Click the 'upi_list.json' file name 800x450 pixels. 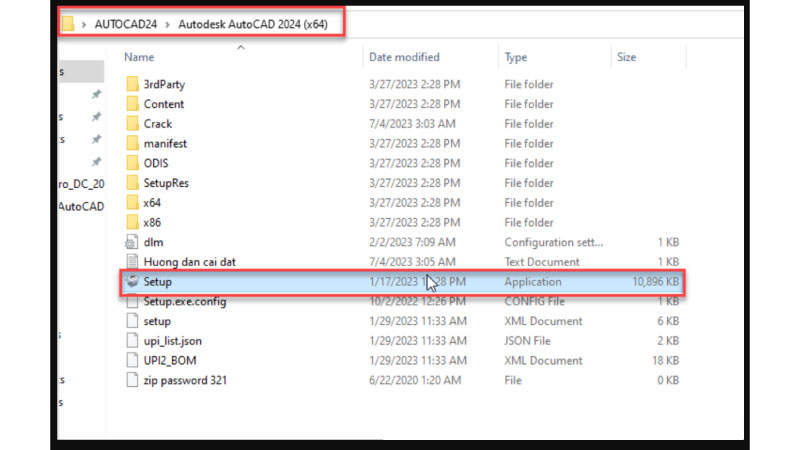[x=172, y=341]
